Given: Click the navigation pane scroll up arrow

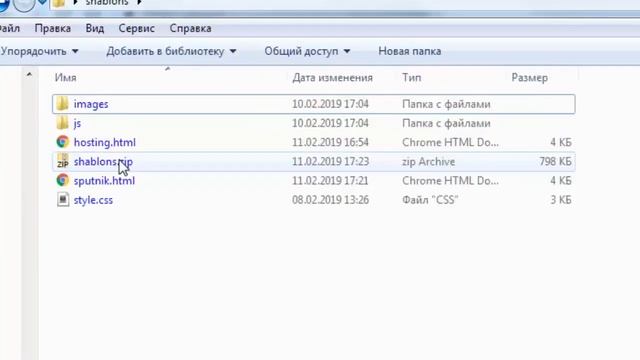Looking at the screenshot, I should [29, 75].
